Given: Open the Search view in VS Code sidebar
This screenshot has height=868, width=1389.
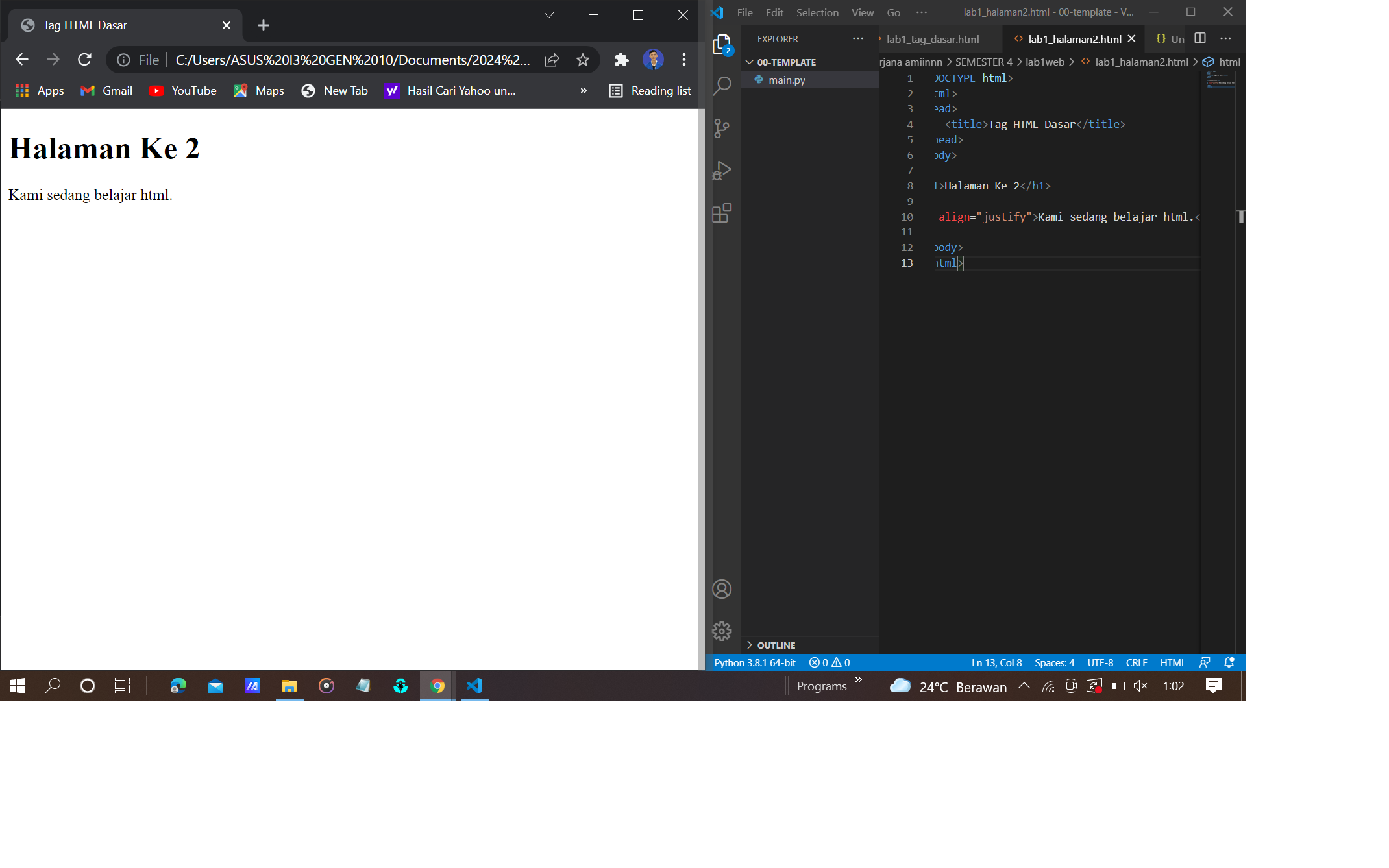Looking at the screenshot, I should click(722, 85).
